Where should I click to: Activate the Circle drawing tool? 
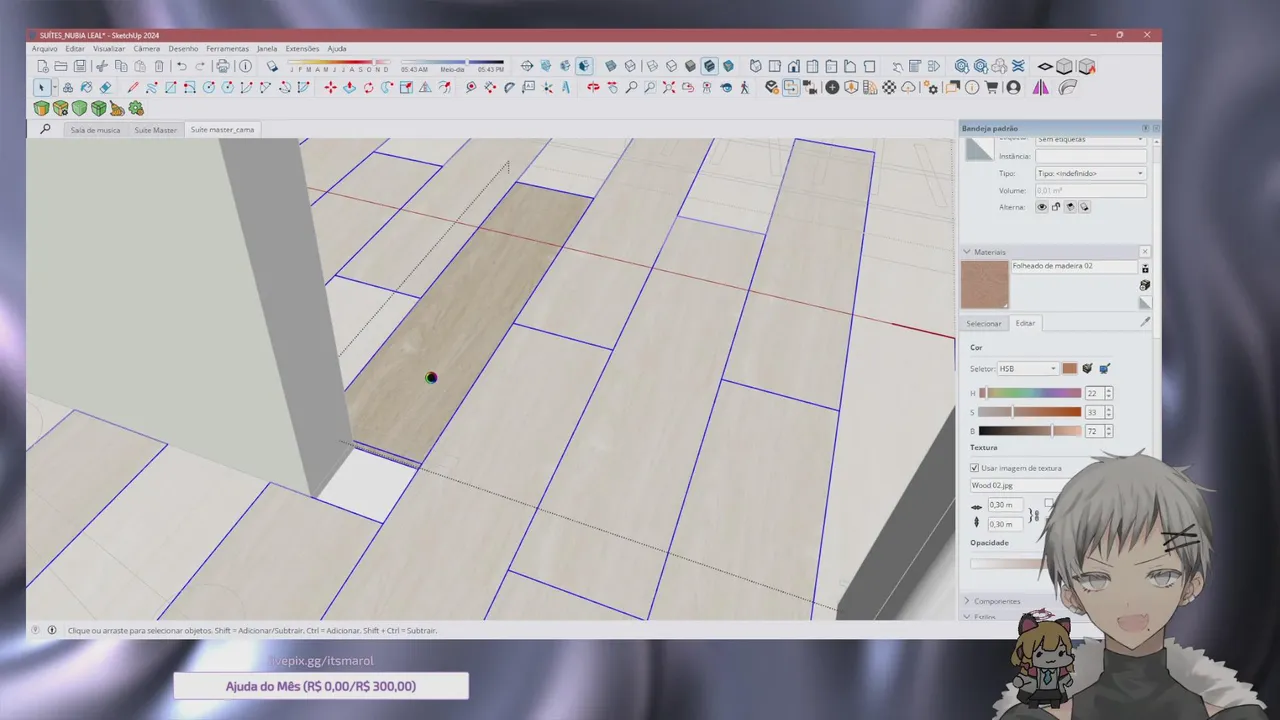pyautogui.click(x=208, y=88)
